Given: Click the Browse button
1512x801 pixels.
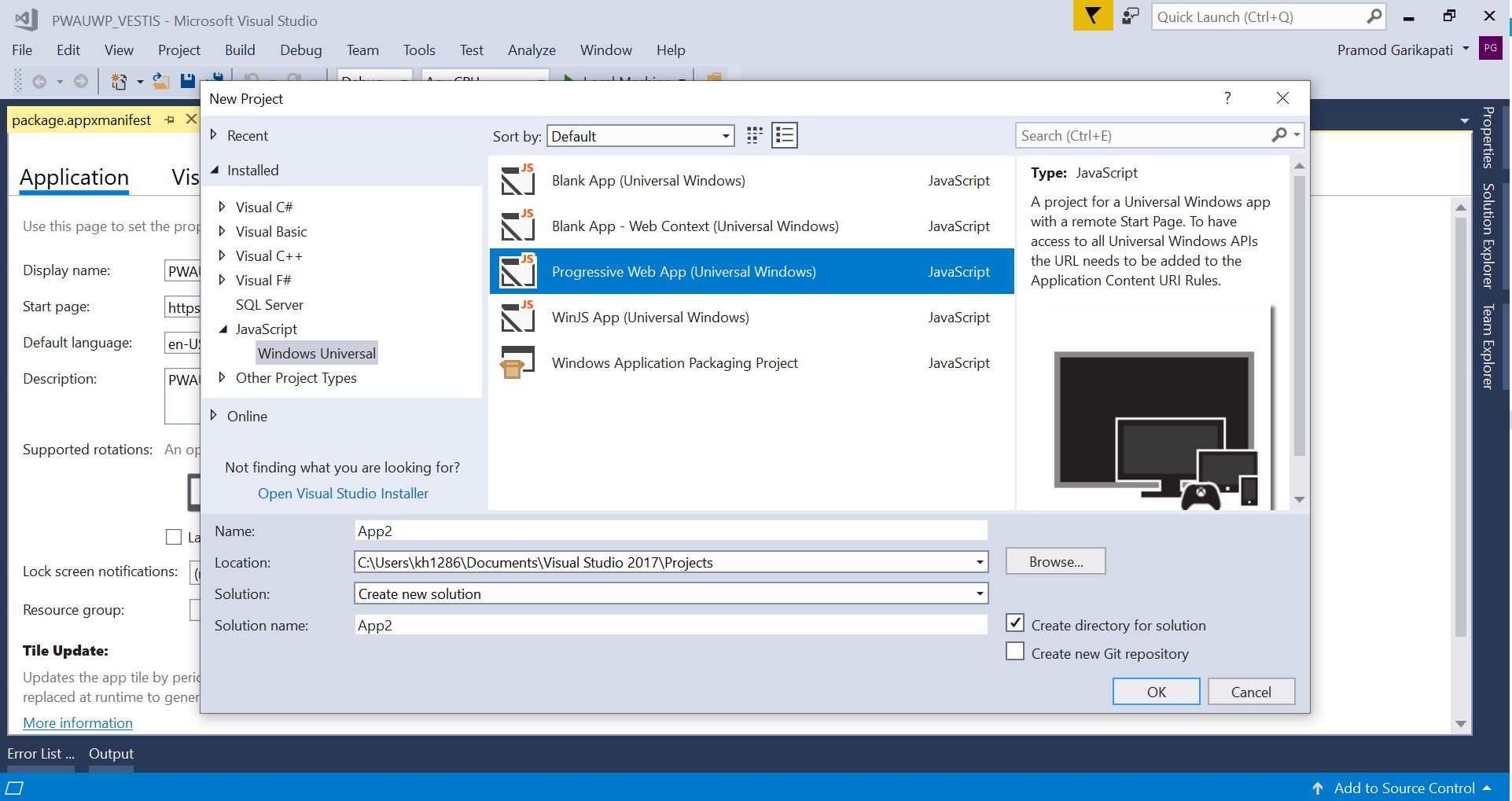Looking at the screenshot, I should pyautogui.click(x=1054, y=560).
